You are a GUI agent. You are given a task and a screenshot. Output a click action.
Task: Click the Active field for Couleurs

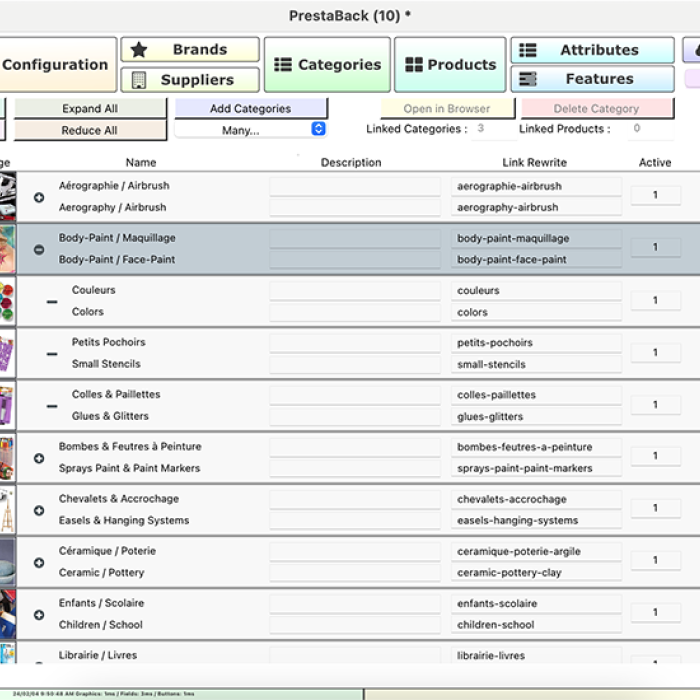[655, 300]
